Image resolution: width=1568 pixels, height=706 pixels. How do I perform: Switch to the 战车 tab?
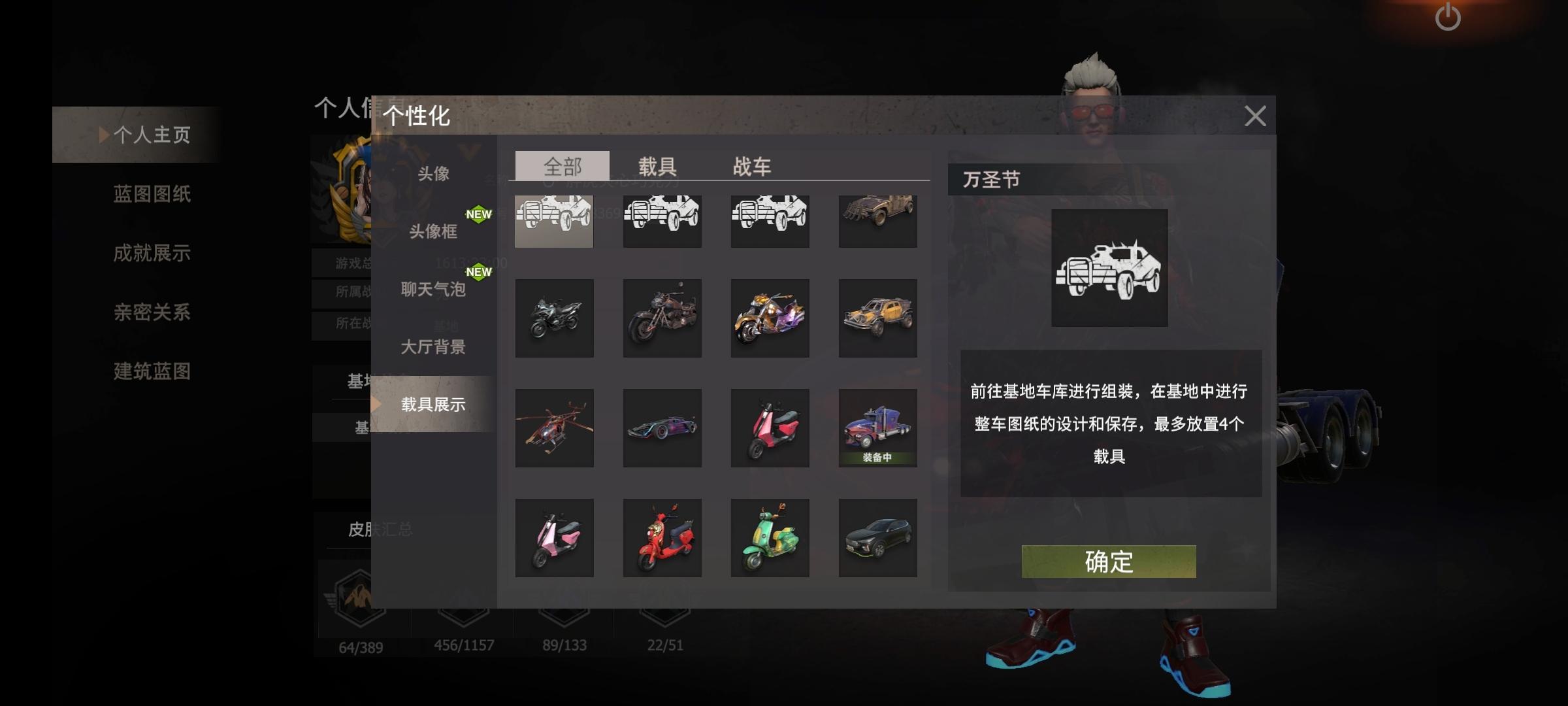click(752, 166)
